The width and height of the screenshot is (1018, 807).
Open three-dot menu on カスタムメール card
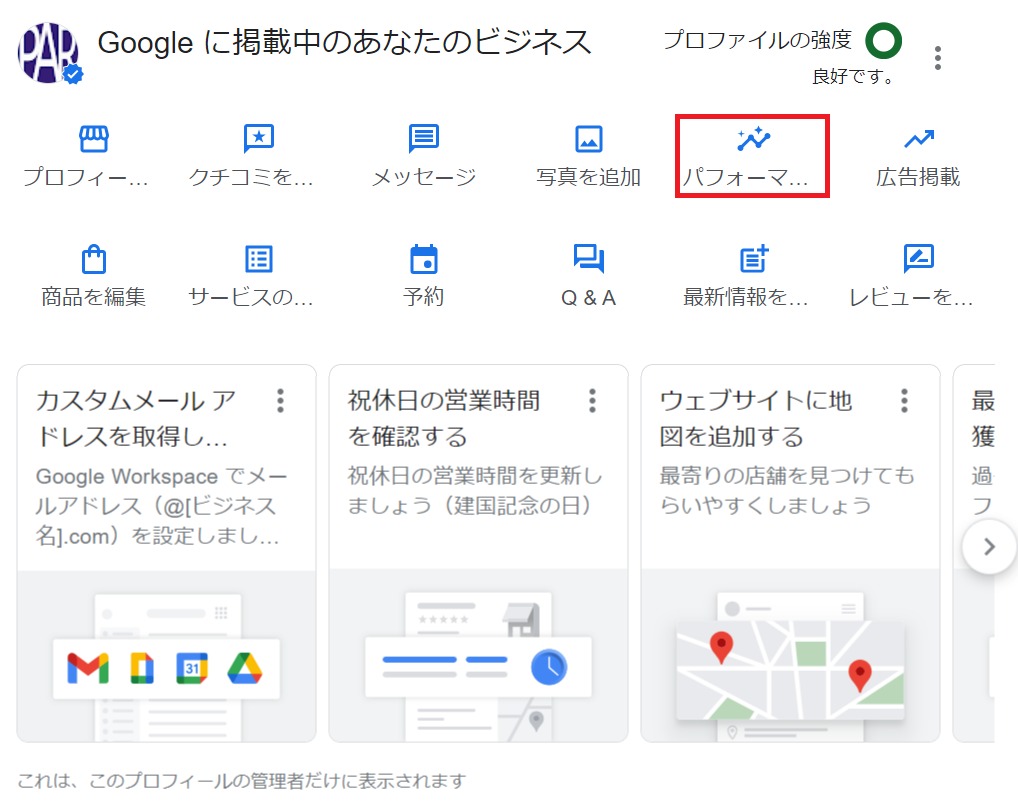coord(280,401)
